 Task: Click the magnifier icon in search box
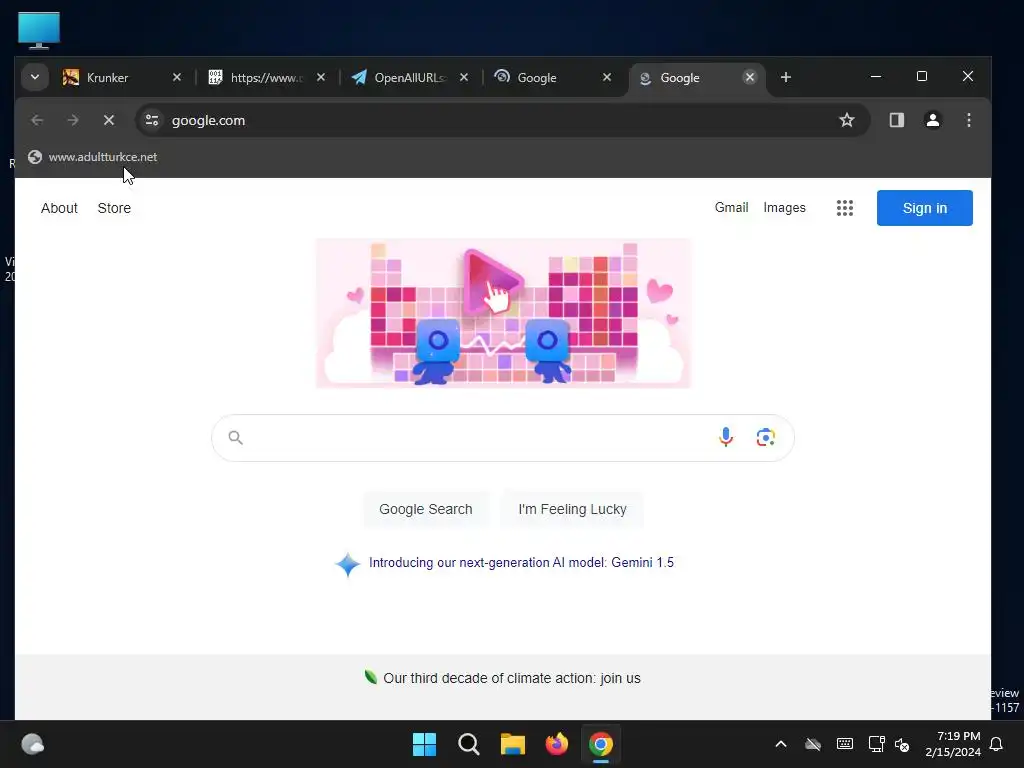[x=236, y=438]
